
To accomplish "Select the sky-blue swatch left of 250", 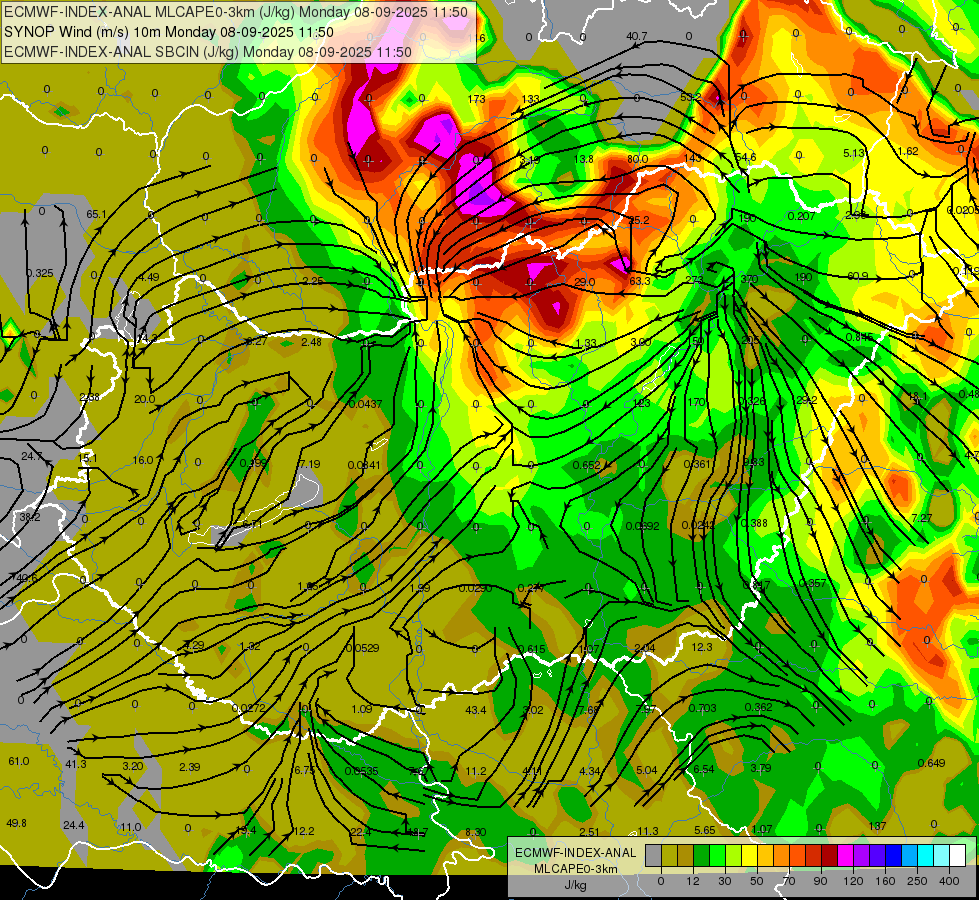I will tap(909, 855).
